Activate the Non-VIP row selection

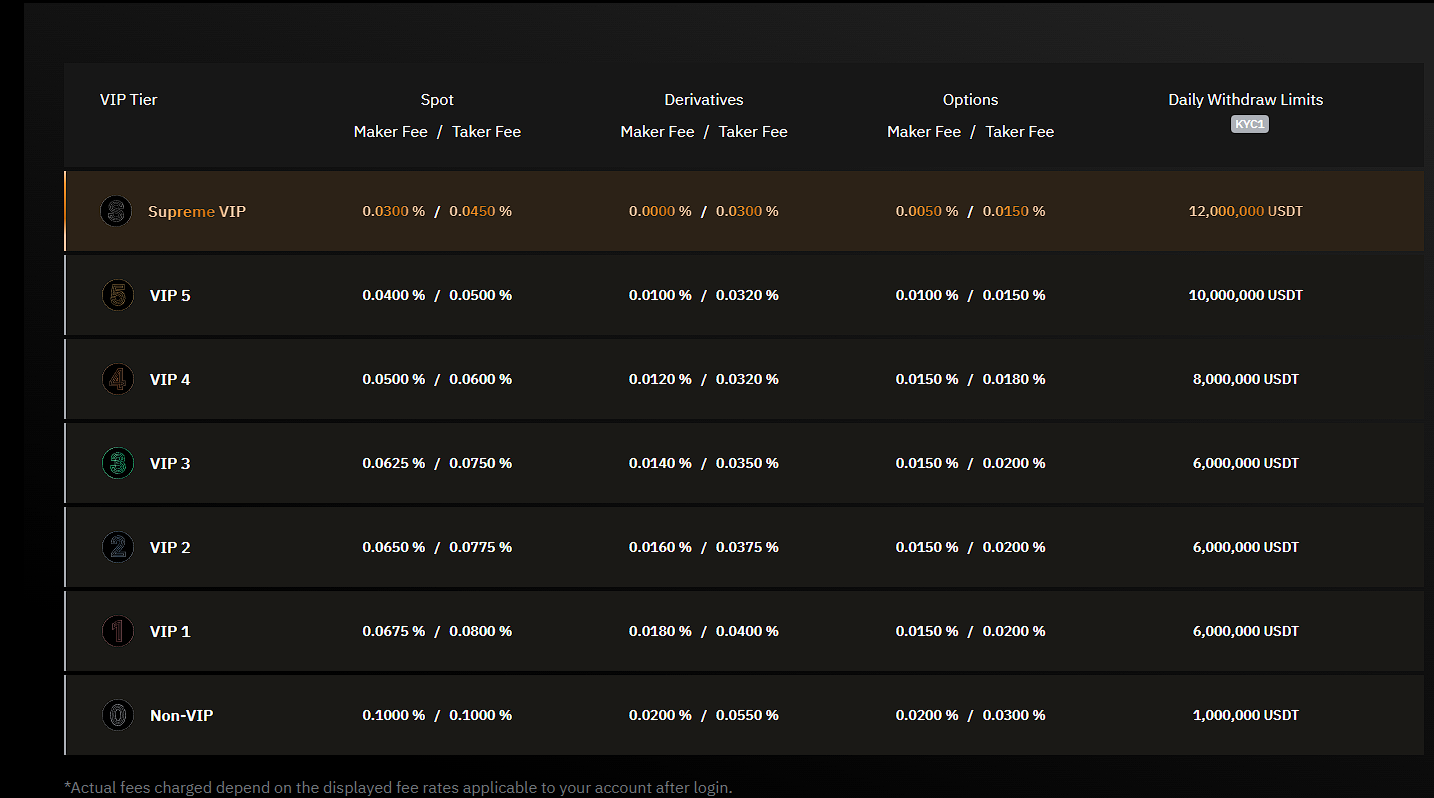[744, 715]
